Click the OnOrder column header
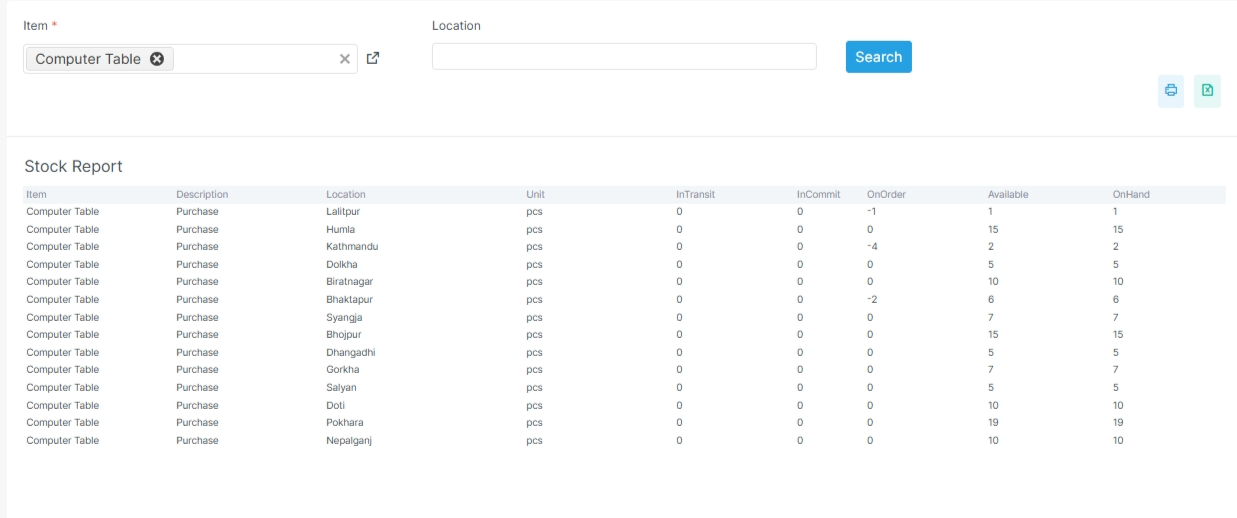Viewport: 1237px width, 518px height. [x=886, y=195]
